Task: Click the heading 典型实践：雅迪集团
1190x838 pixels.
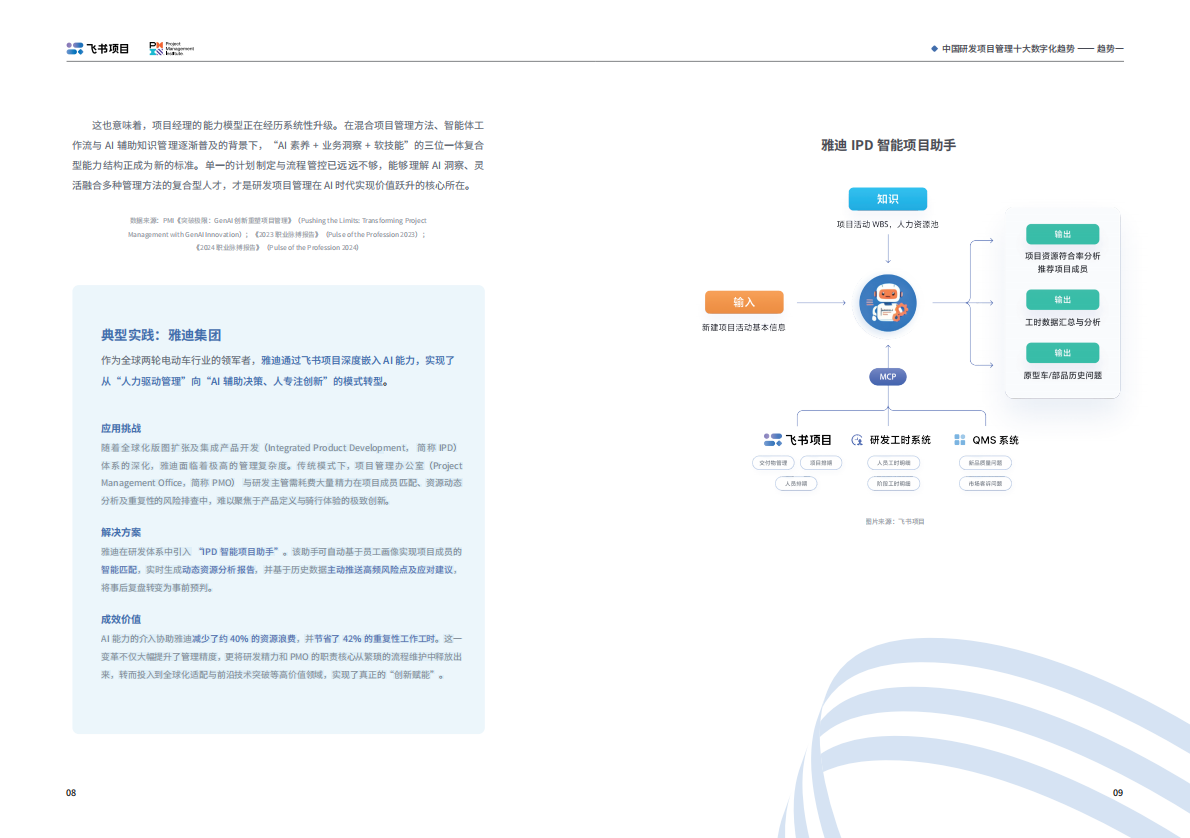Action: 161,335
